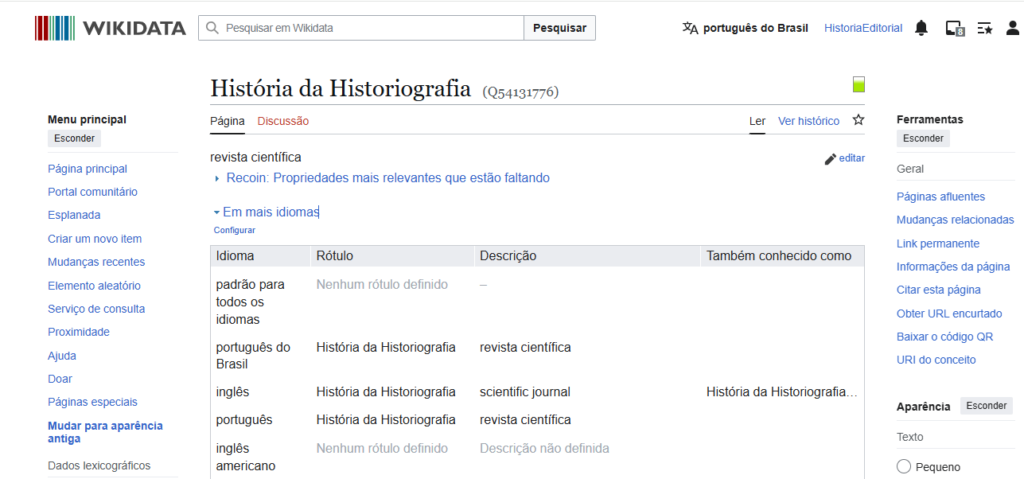This screenshot has width=1024, height=479.
Task: Switch to the Discussão tab
Action: (x=283, y=121)
